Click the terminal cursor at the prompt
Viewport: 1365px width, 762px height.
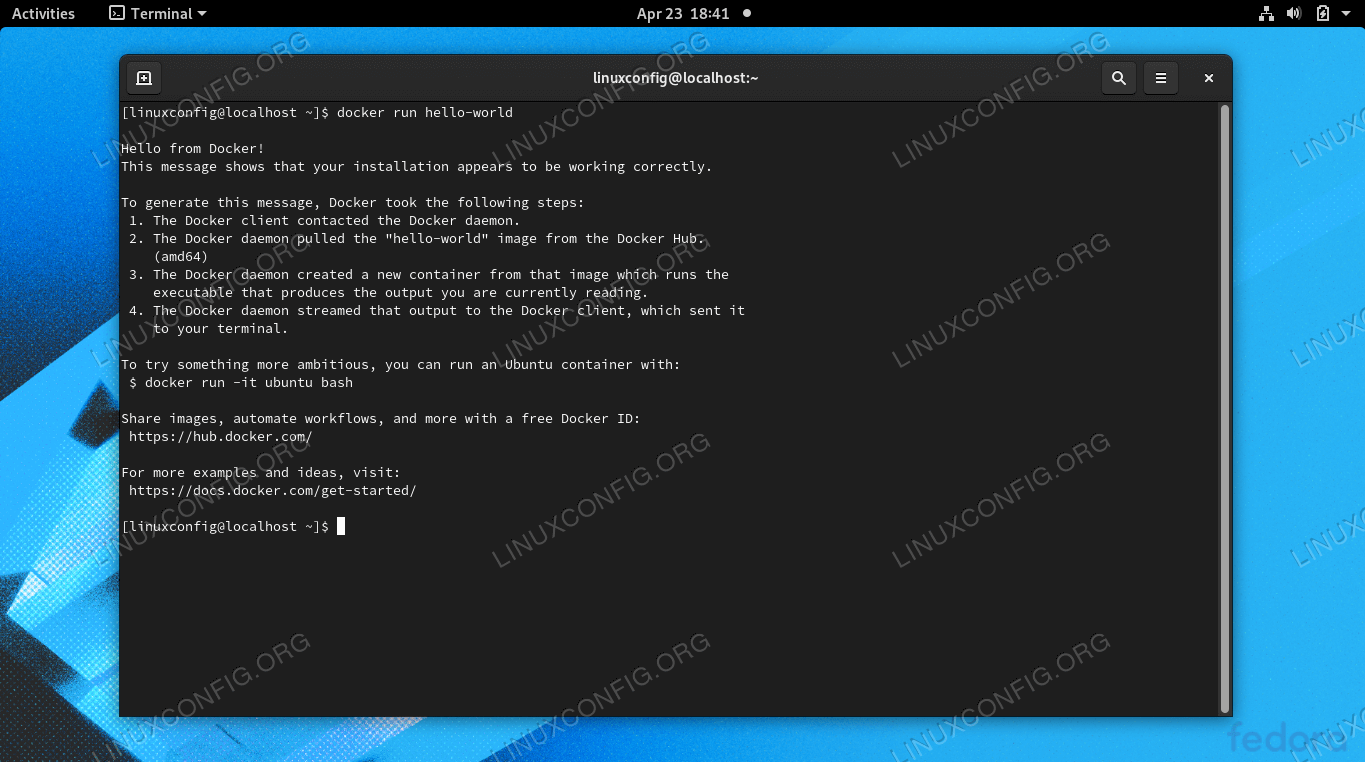[x=341, y=526]
